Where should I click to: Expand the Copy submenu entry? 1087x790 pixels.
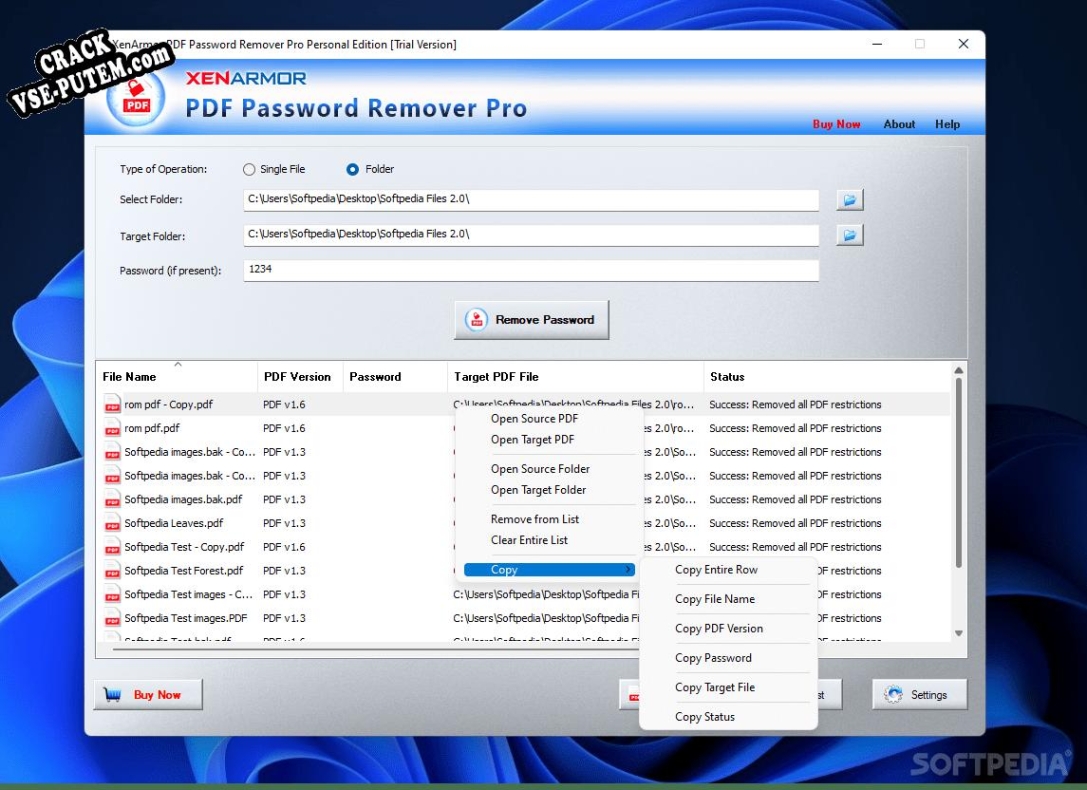point(549,570)
